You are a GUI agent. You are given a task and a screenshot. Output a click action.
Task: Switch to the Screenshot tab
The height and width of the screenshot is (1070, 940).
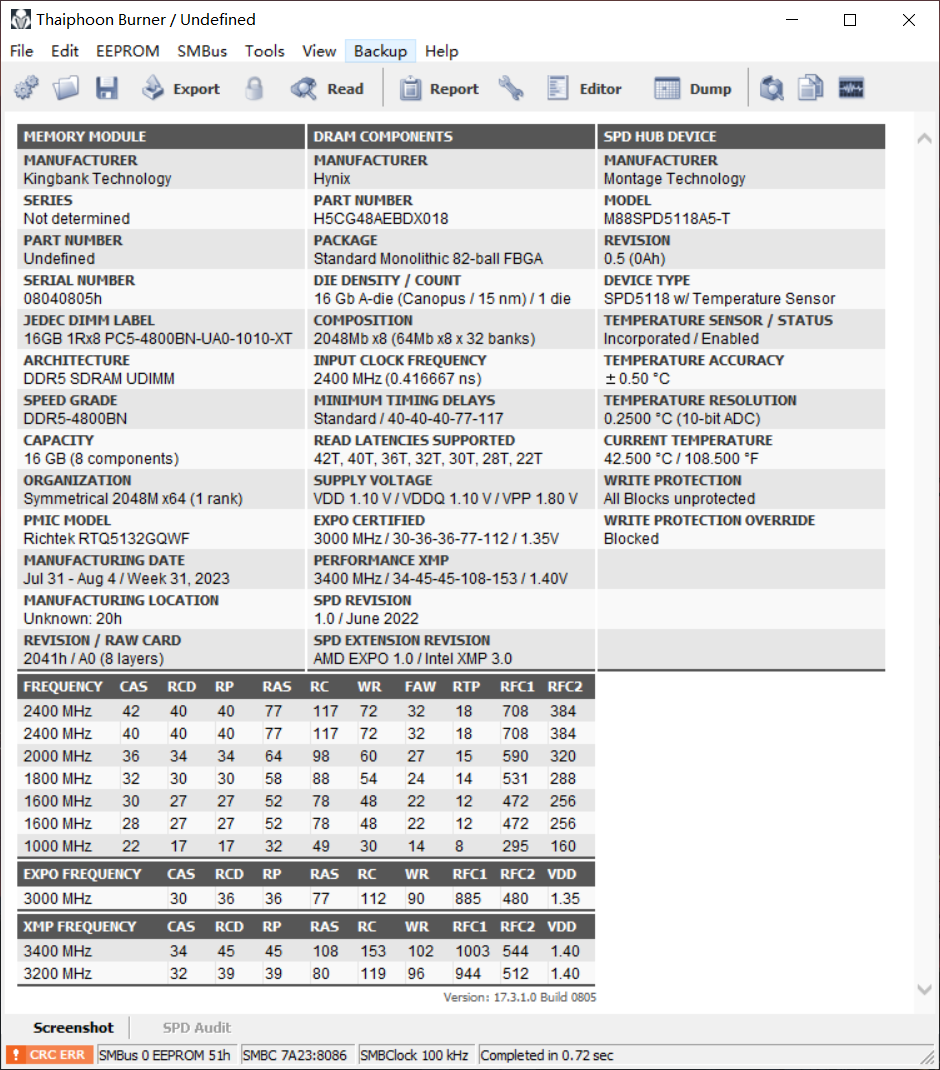(x=73, y=1028)
